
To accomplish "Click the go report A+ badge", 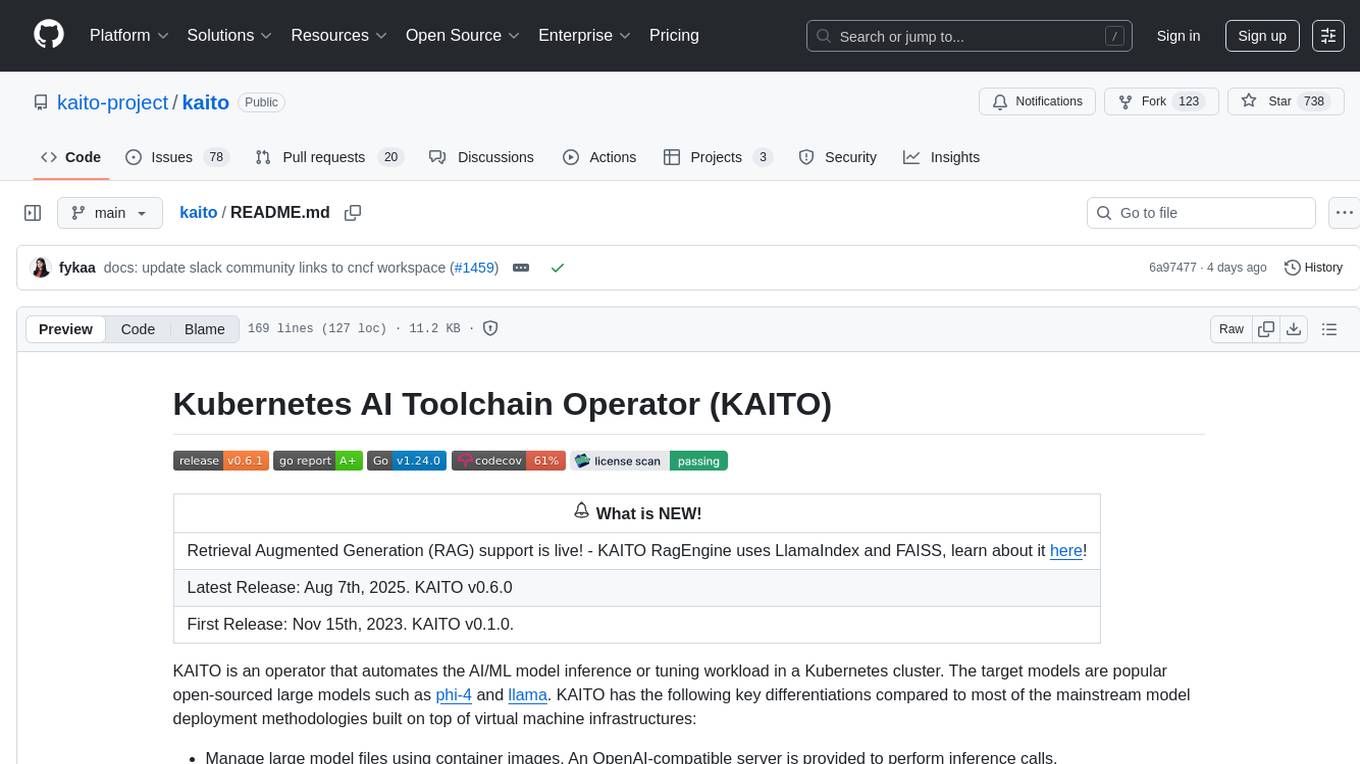I will coord(318,460).
